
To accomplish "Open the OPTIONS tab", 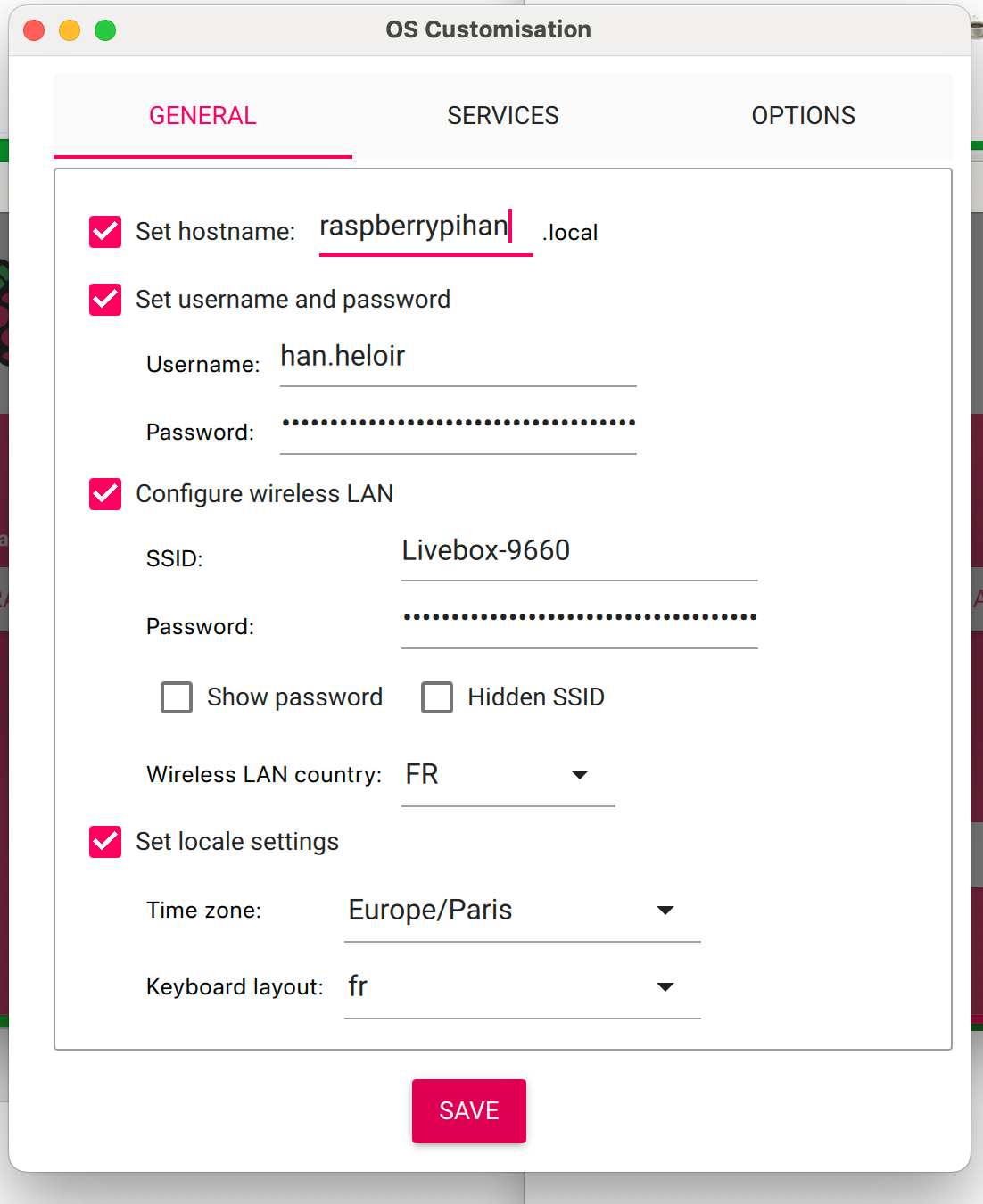I will point(803,116).
